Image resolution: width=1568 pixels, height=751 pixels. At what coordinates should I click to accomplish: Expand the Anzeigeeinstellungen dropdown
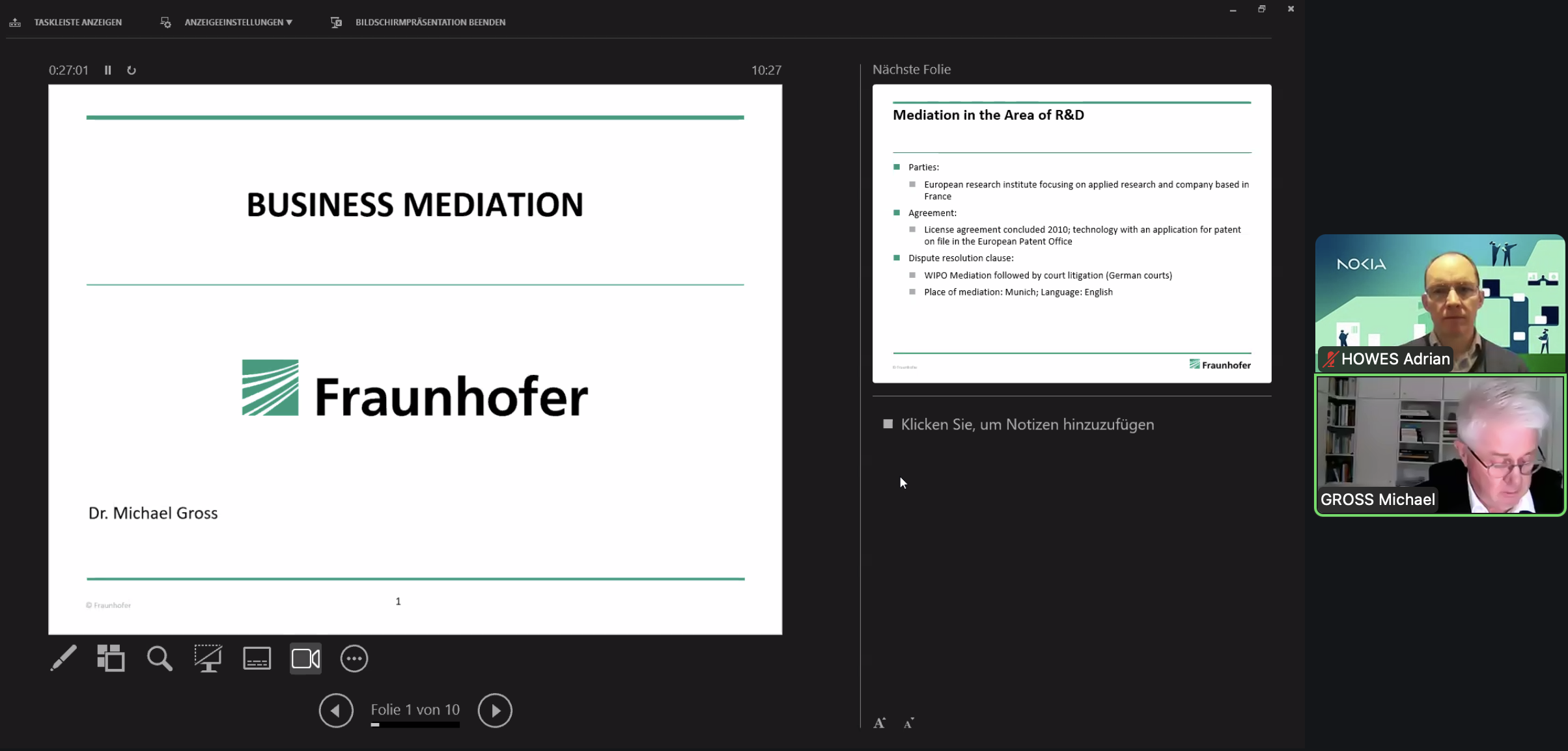238,22
